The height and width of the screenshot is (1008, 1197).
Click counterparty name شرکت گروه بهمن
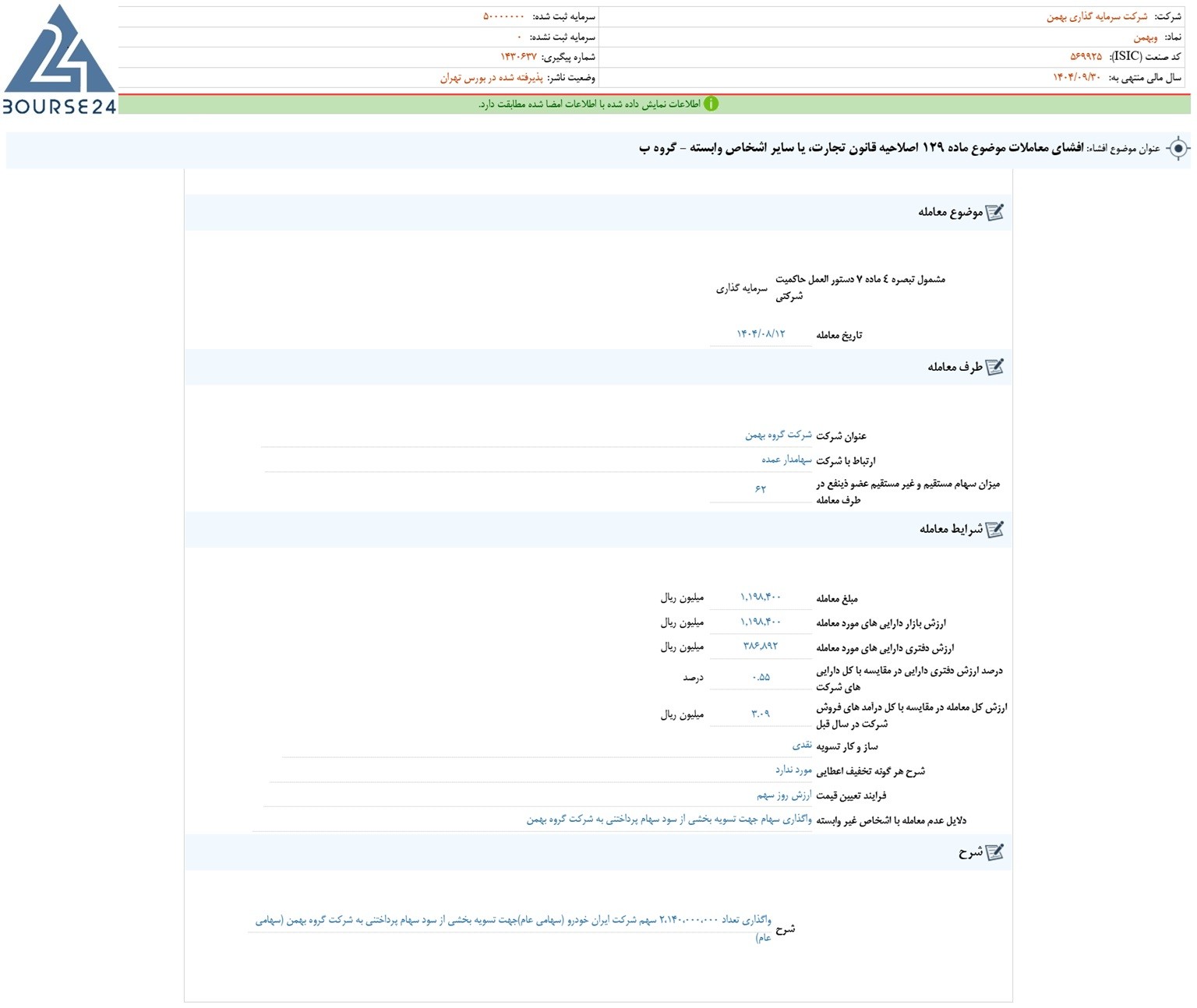point(778,435)
